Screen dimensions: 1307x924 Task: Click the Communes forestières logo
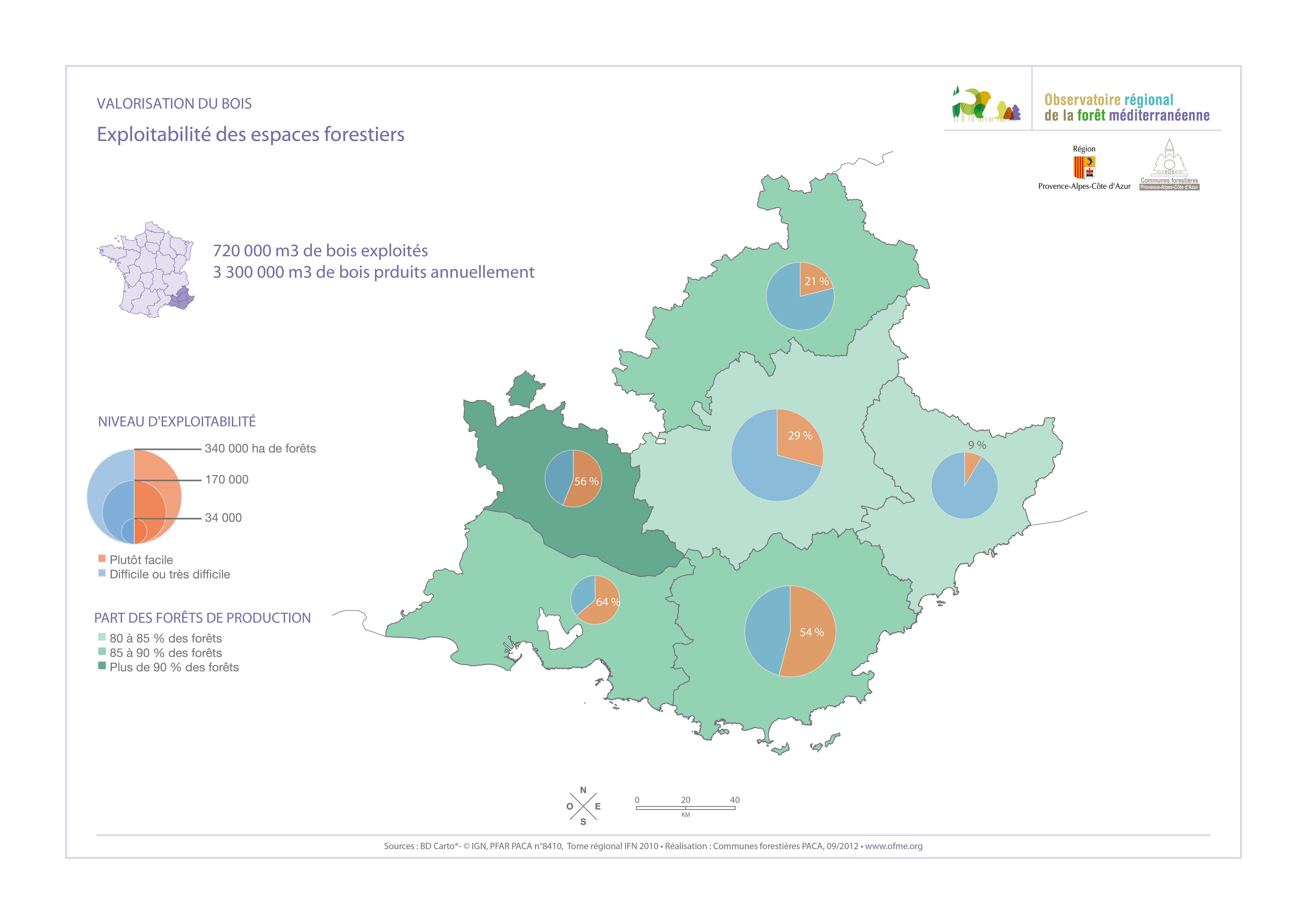point(1169,164)
